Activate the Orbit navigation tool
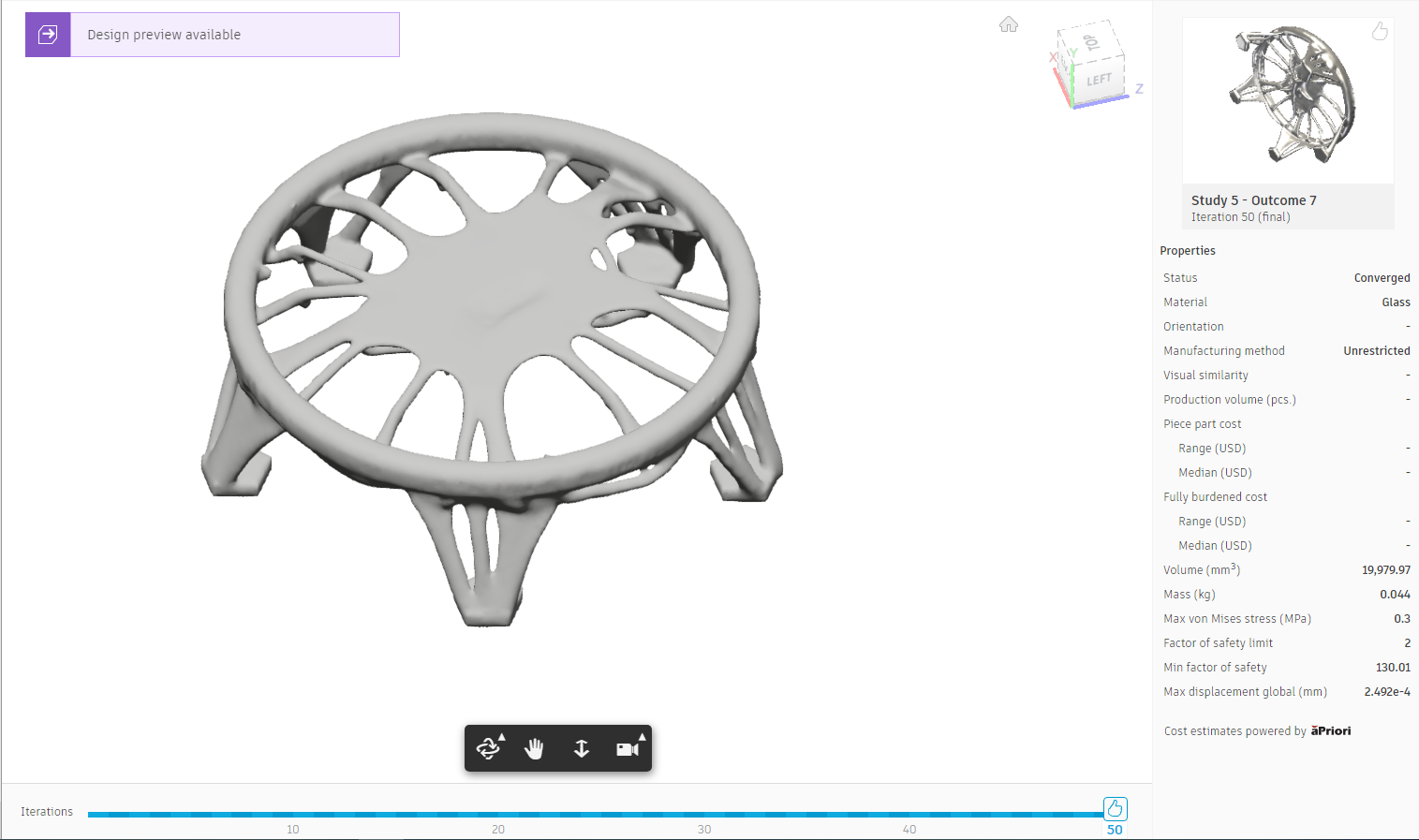Viewport: 1419px width, 840px height. pyautogui.click(x=486, y=749)
